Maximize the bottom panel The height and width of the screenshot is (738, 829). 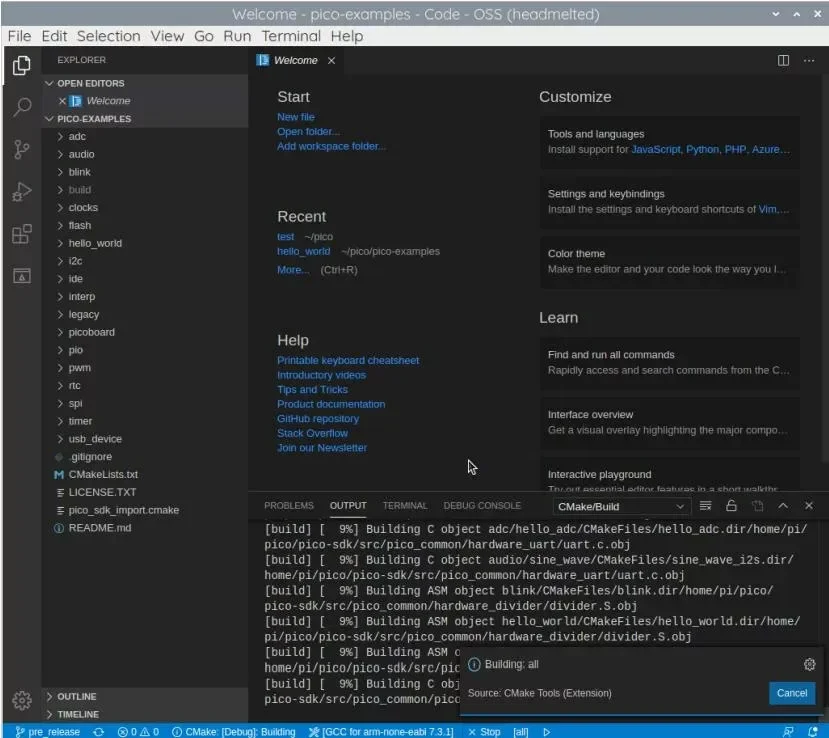783,506
